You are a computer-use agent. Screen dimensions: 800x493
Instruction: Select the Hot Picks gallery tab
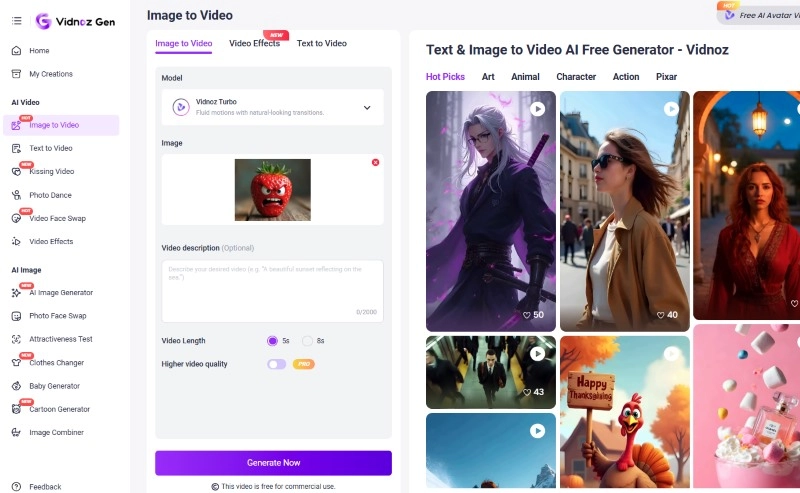click(445, 77)
